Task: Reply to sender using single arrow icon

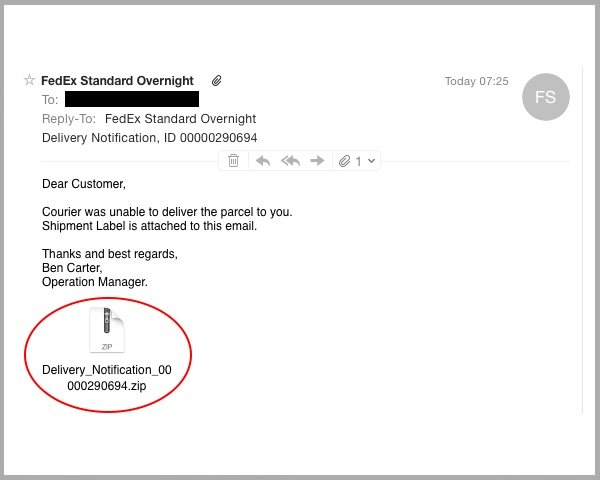Action: [x=263, y=161]
